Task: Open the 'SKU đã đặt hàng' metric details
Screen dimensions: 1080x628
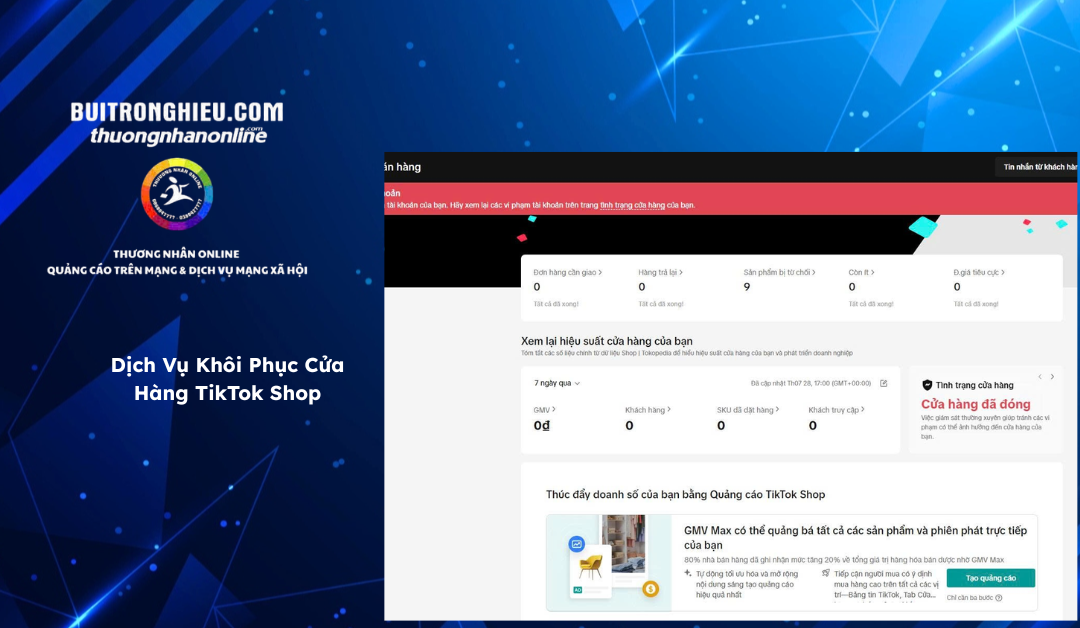Action: [748, 410]
